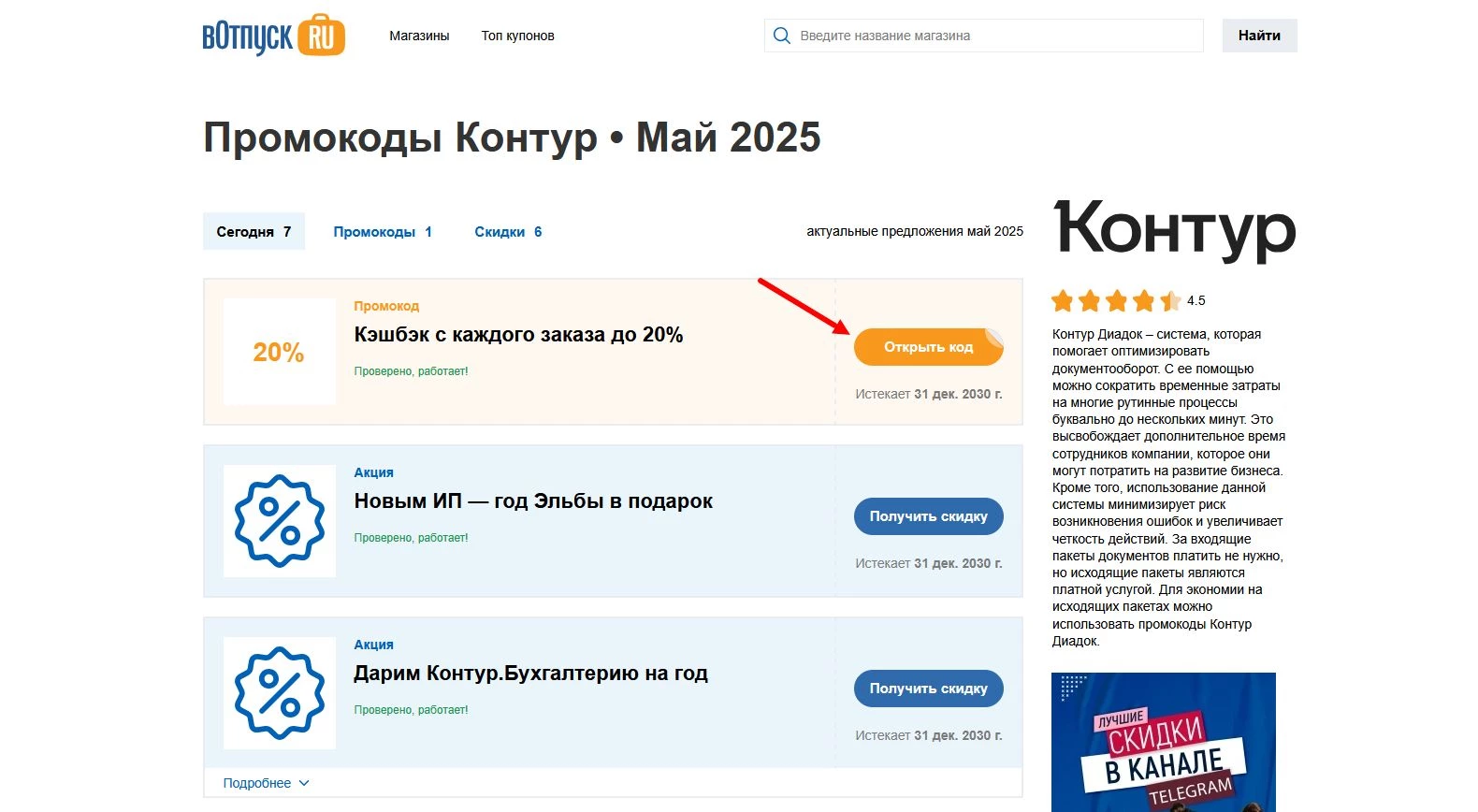Screen dimensions: 1478x812
Task: Open the Магазины menu item
Action: [419, 36]
